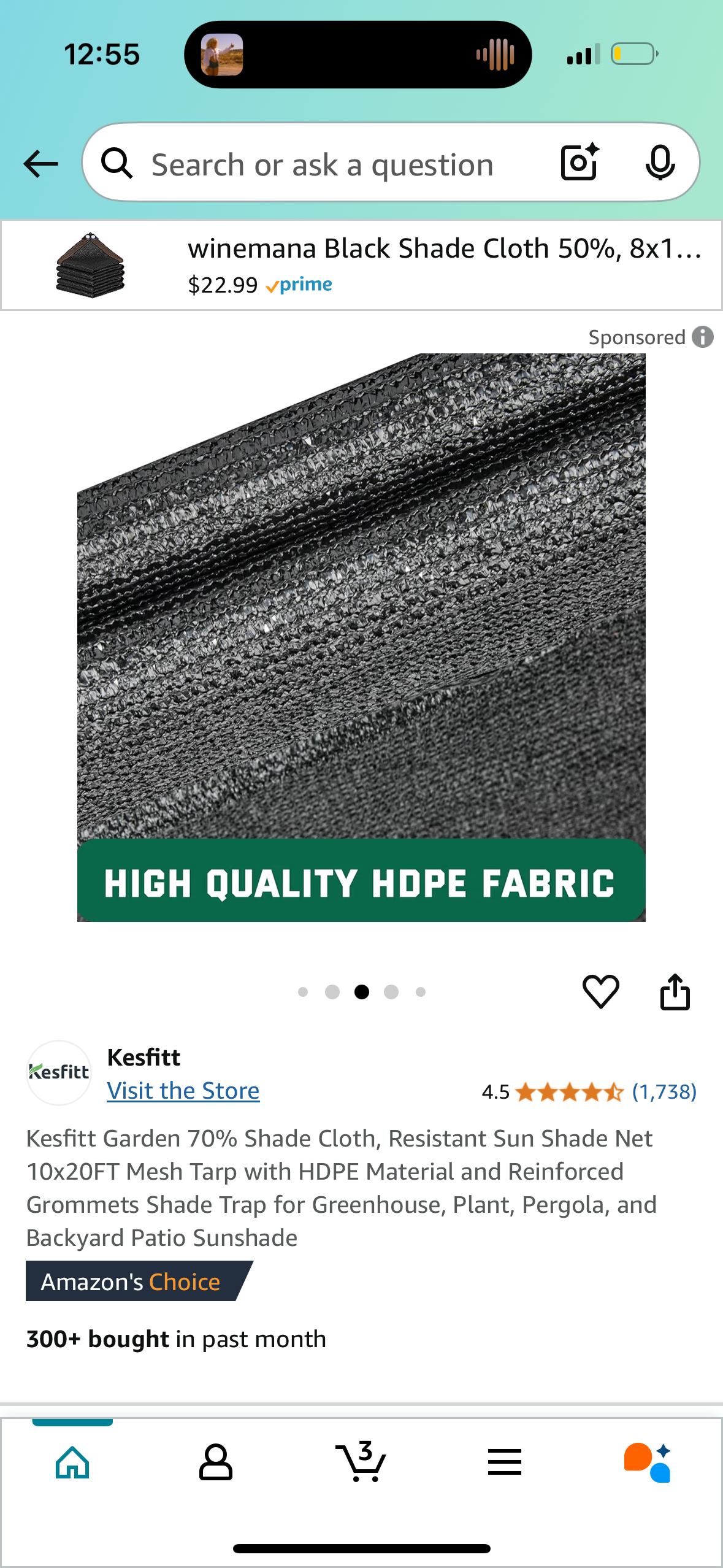Launch Rufus AI assistant icon
This screenshot has width=723, height=1568.
pos(648,1462)
